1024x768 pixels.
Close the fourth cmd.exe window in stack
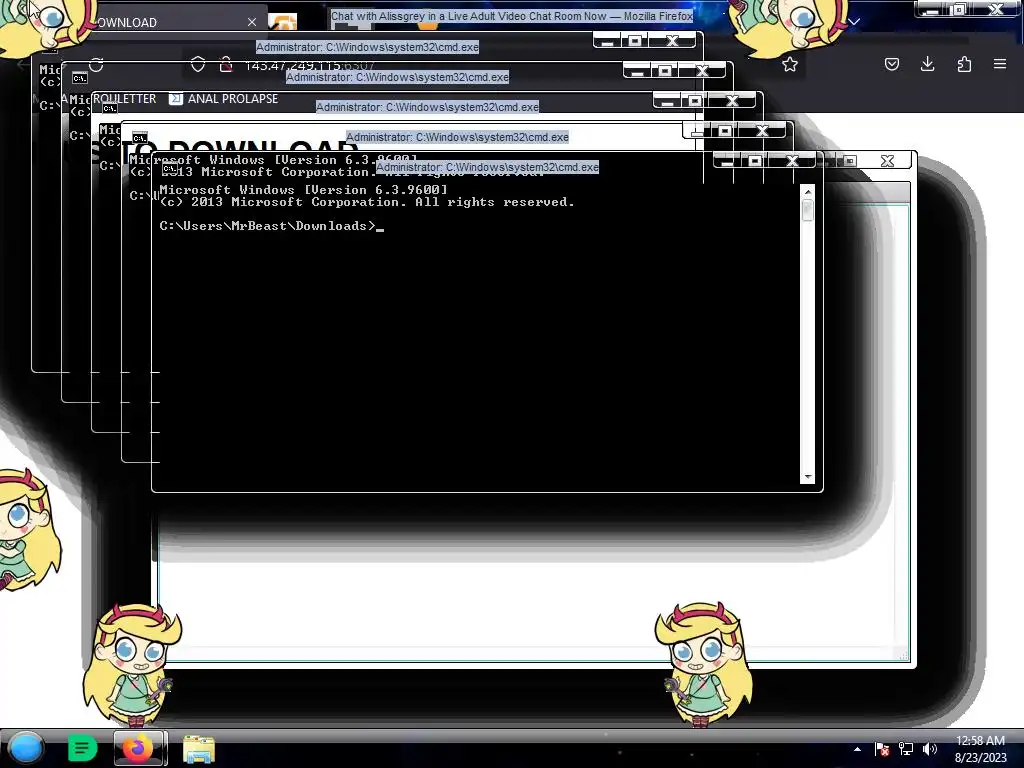[x=702, y=71]
